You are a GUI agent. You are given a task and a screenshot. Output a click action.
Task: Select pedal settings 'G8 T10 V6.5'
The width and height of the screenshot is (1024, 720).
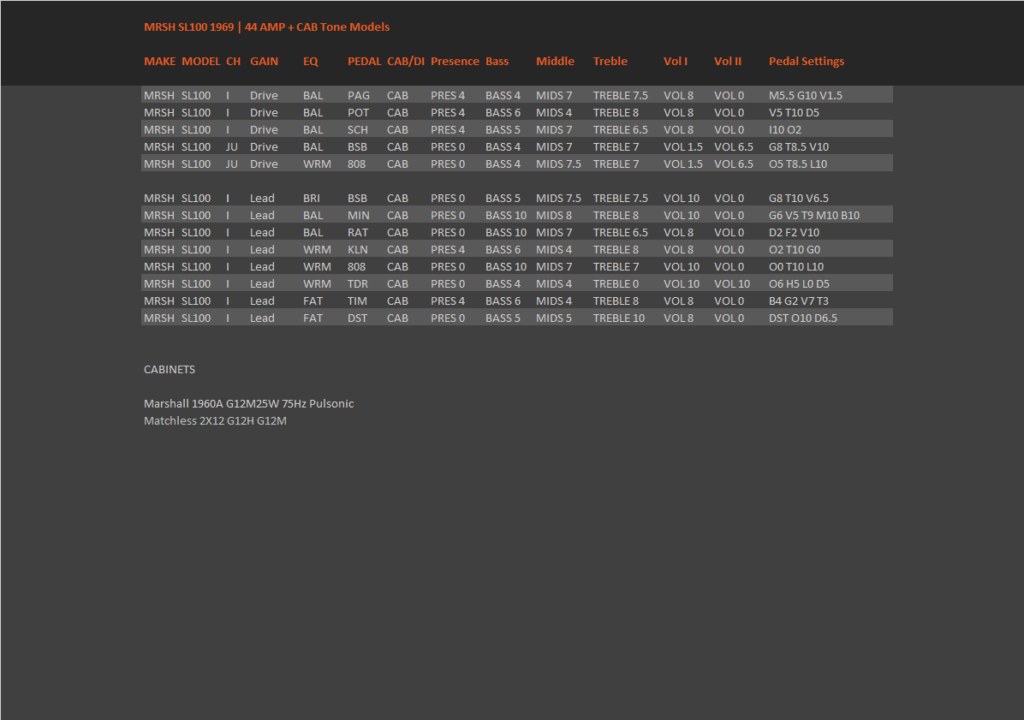pyautogui.click(x=798, y=198)
